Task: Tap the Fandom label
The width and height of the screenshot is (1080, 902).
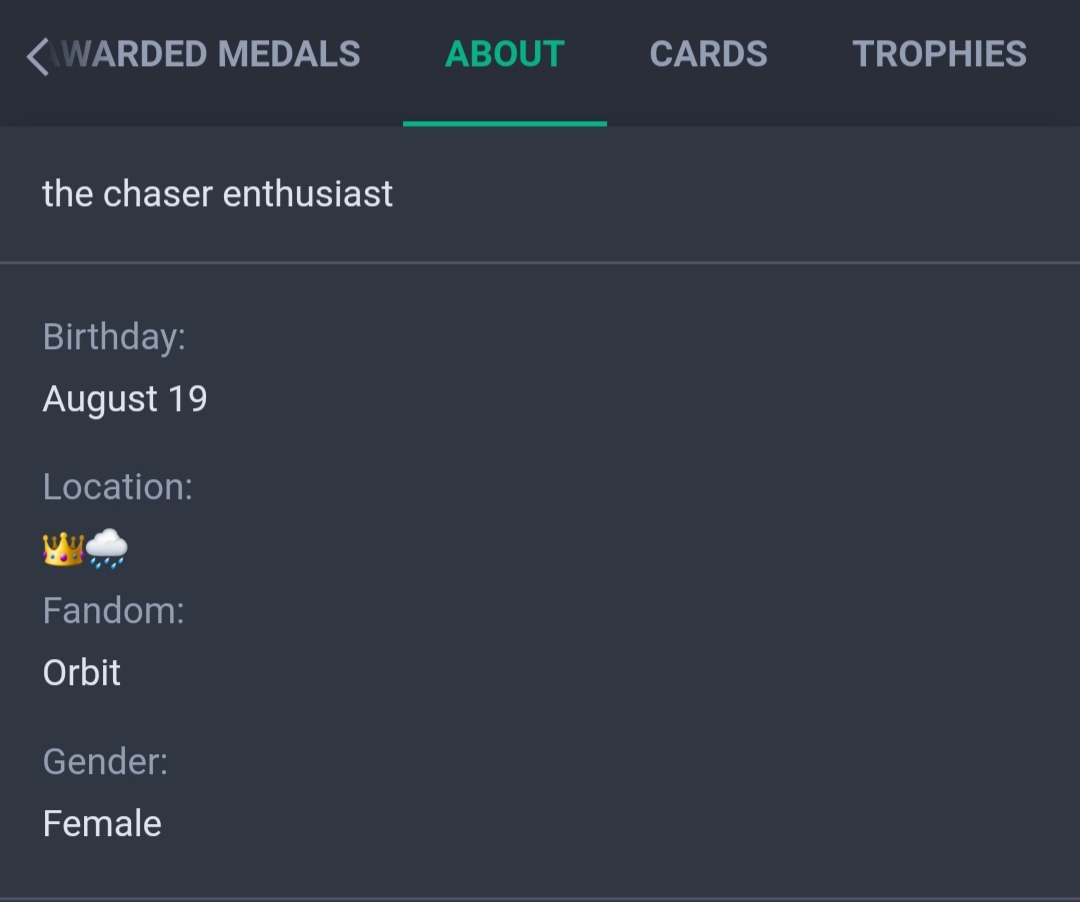Action: pos(114,611)
